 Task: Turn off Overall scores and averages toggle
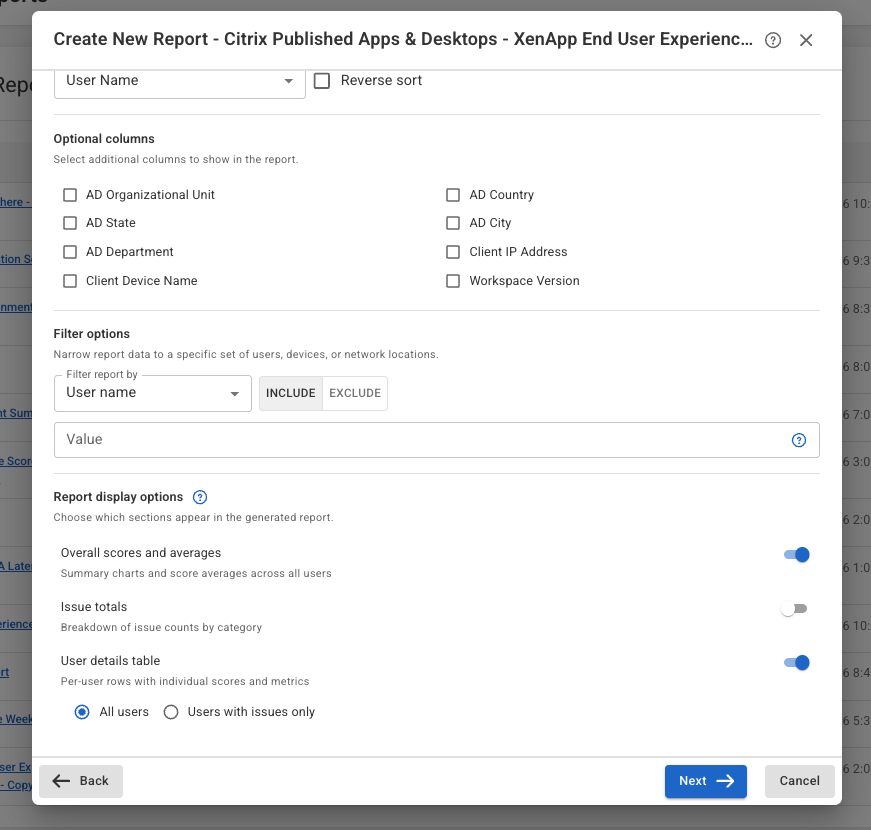(x=797, y=554)
